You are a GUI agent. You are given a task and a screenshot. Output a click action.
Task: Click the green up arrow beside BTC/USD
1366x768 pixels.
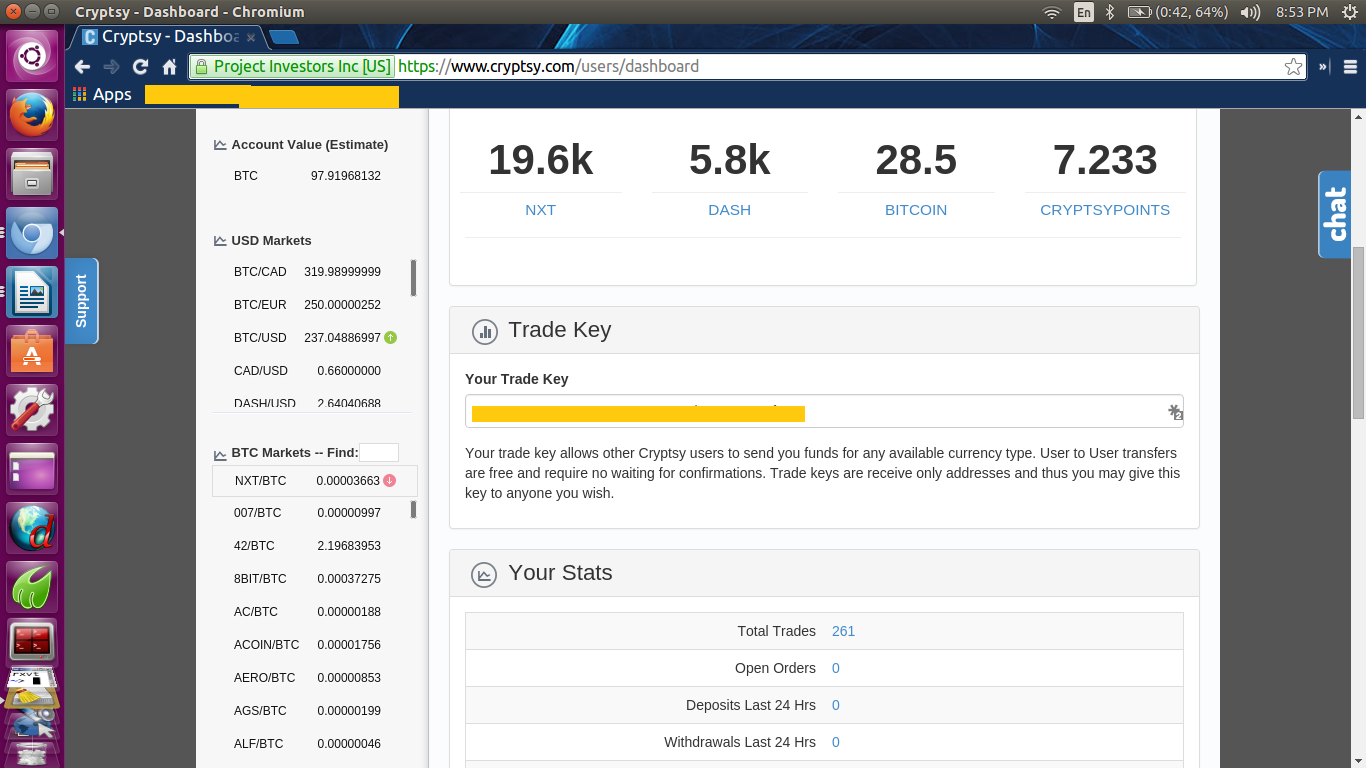click(x=390, y=338)
